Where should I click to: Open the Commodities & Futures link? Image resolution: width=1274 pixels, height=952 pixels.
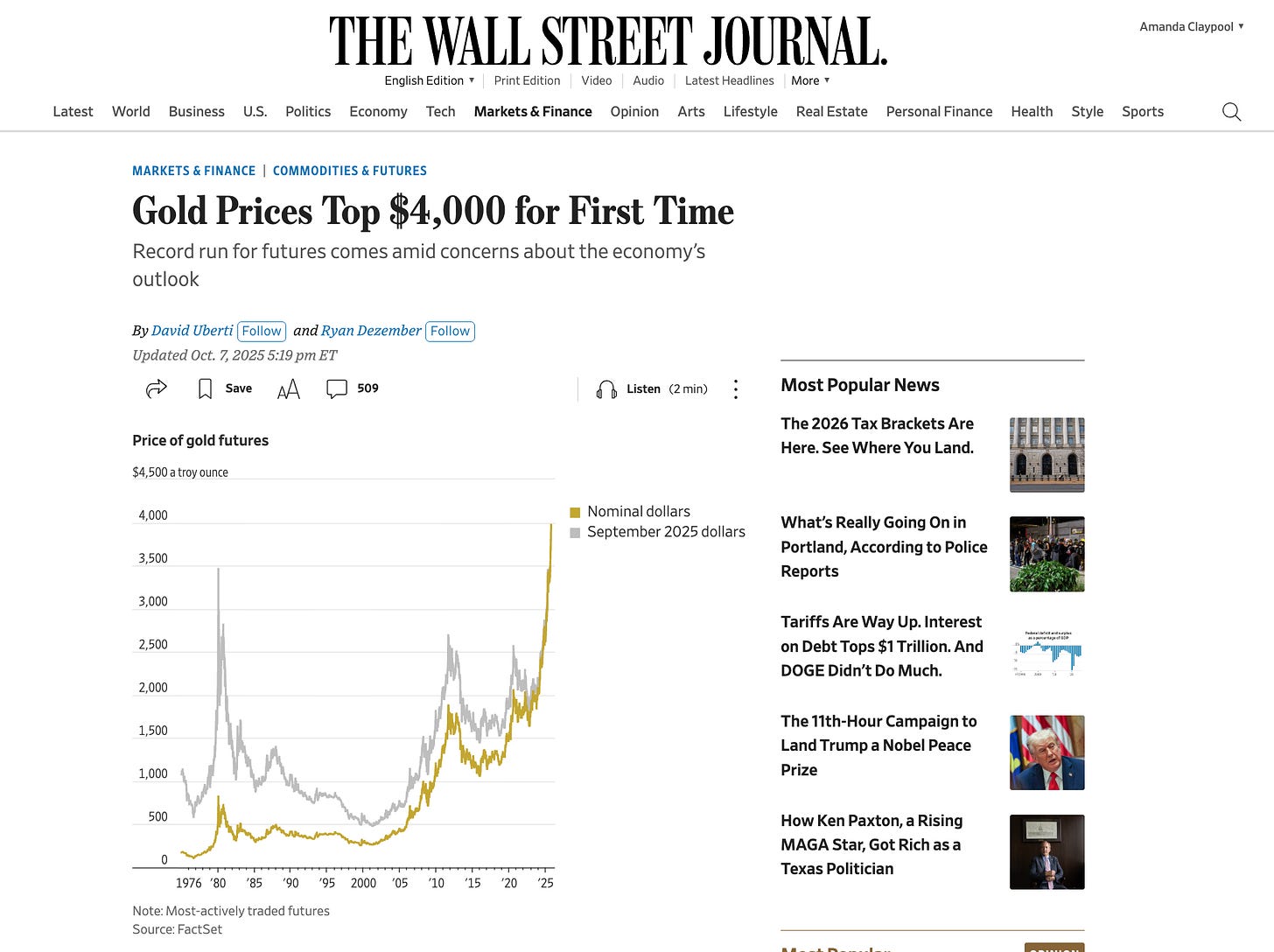tap(350, 171)
